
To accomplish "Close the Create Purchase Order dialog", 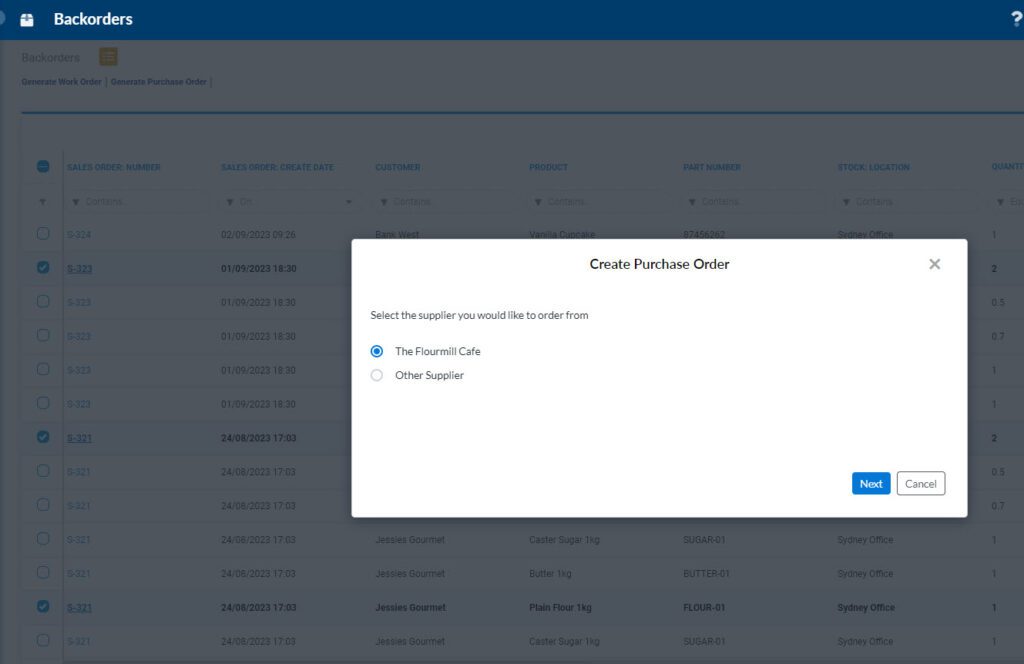I will point(935,264).
